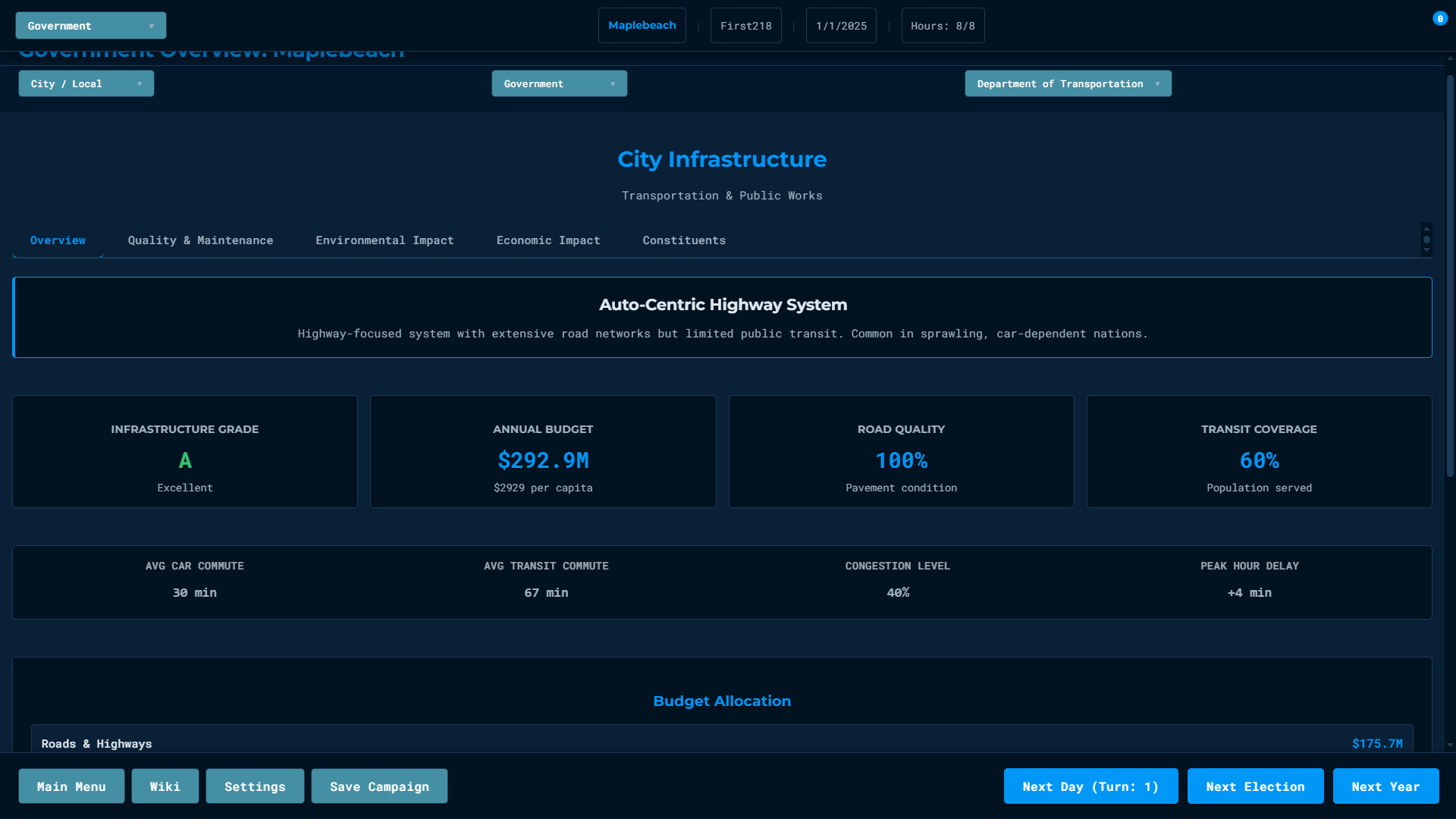
Task: Return to the Main Menu
Action: (71, 786)
